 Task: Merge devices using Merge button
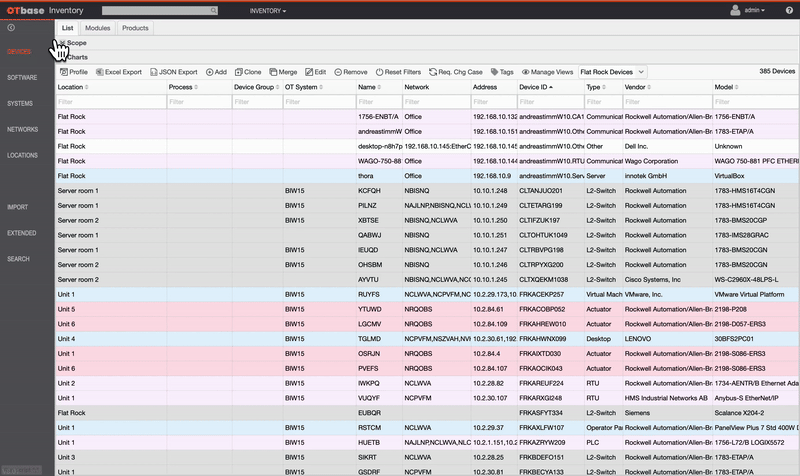click(x=283, y=72)
